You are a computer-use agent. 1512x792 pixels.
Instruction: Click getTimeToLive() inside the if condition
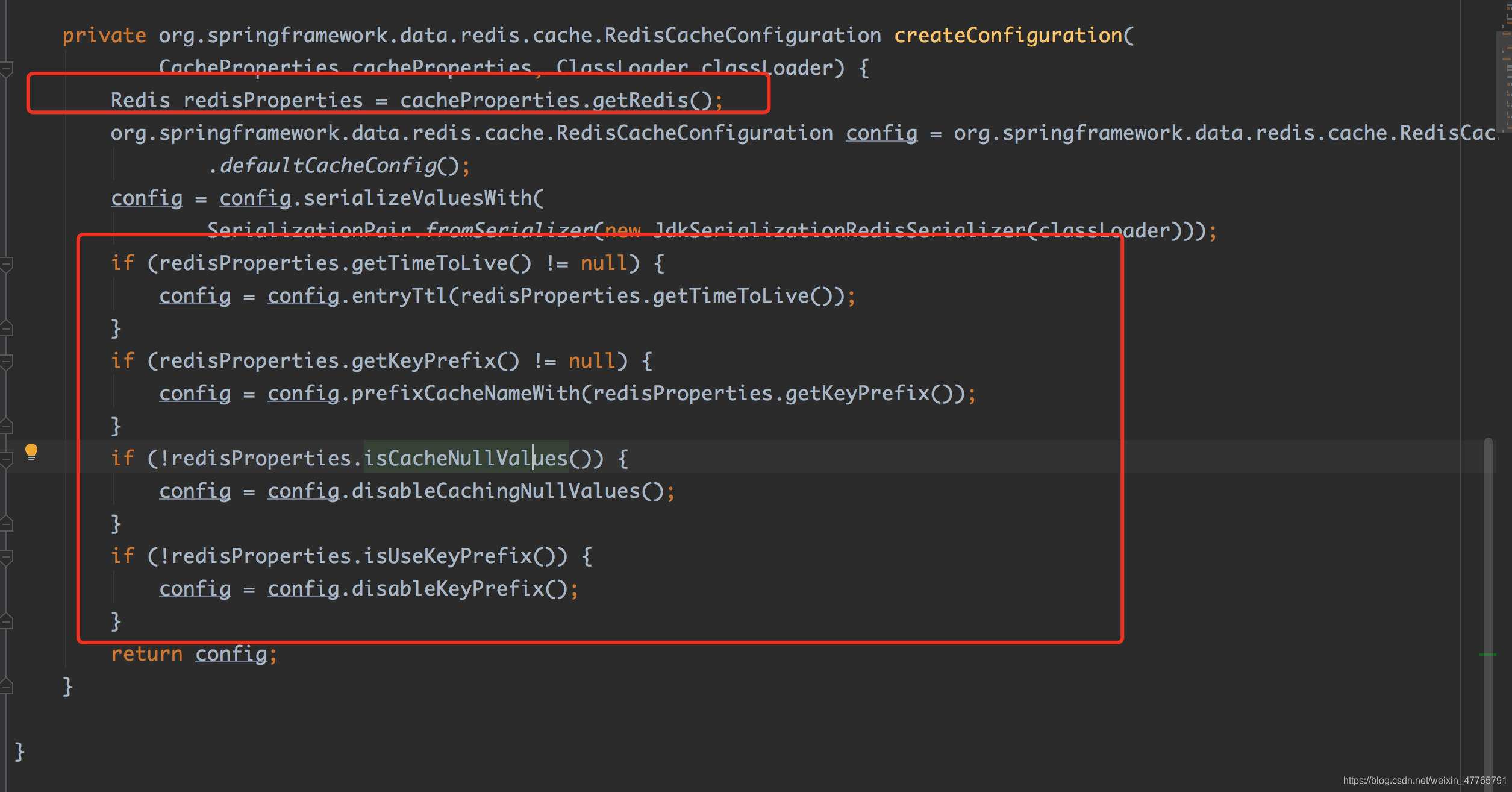tap(442, 263)
